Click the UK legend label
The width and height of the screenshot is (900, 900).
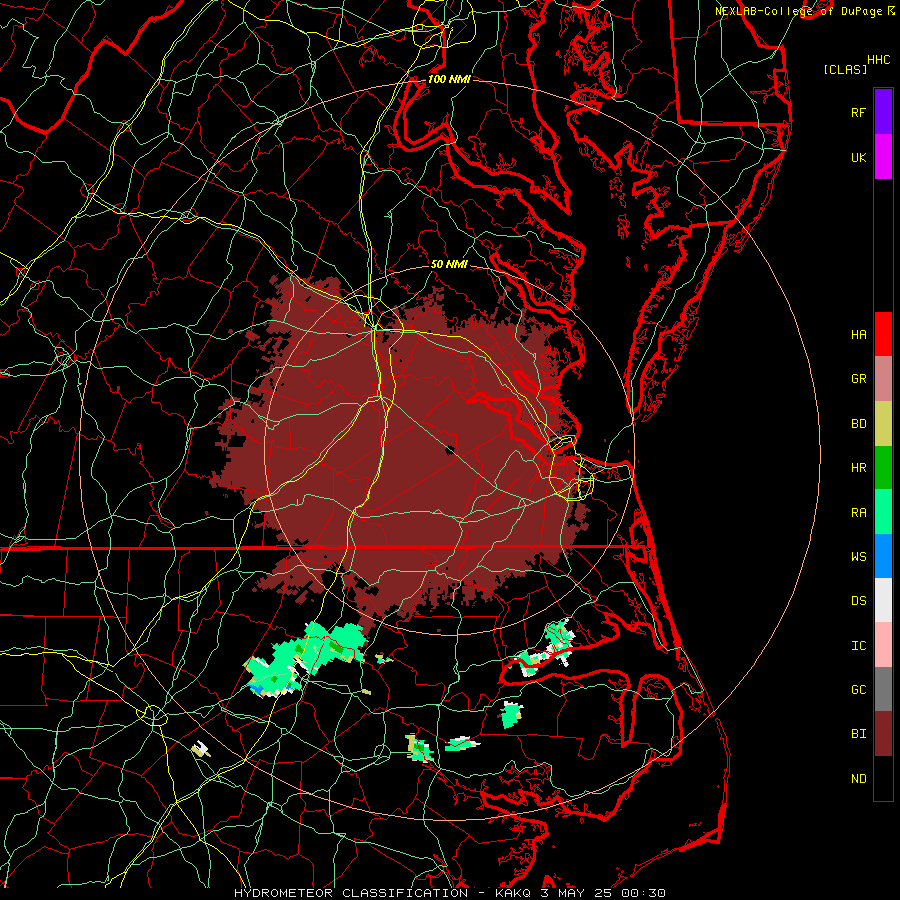858,157
